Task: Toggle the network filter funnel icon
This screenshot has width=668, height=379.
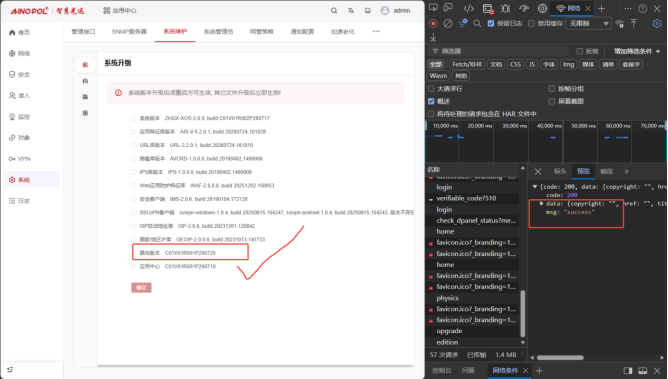Action: [463, 23]
